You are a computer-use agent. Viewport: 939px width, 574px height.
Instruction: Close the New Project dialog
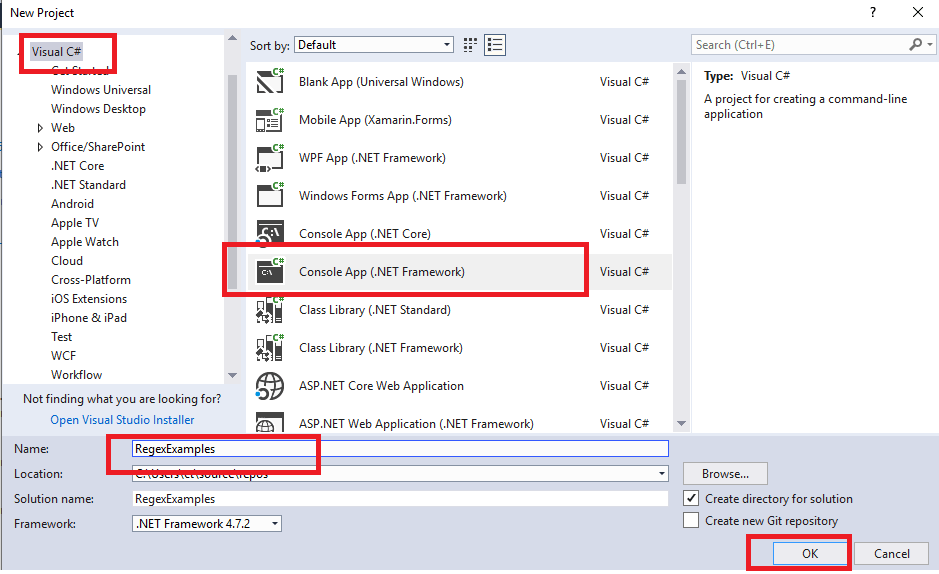(x=917, y=12)
